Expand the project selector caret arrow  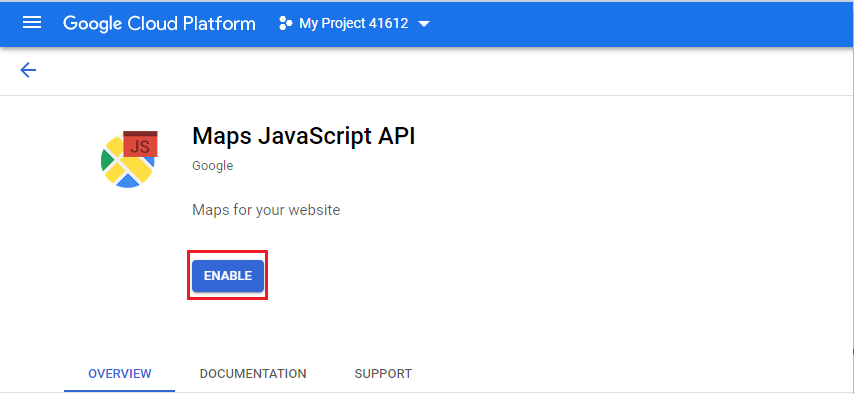pyautogui.click(x=424, y=24)
